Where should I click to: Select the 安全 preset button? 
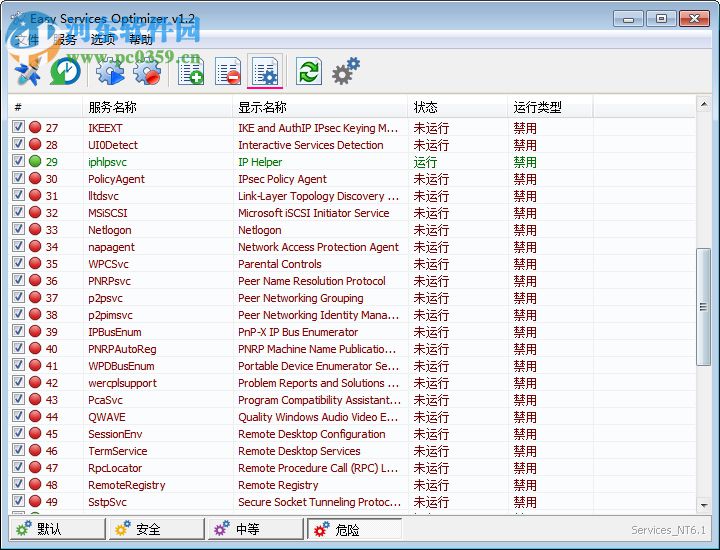157,529
